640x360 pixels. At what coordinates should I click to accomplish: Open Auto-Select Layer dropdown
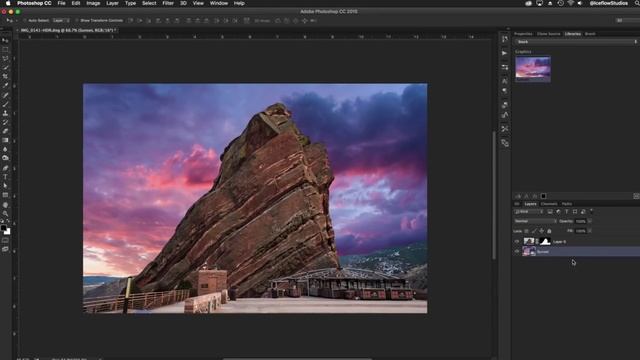pos(61,20)
